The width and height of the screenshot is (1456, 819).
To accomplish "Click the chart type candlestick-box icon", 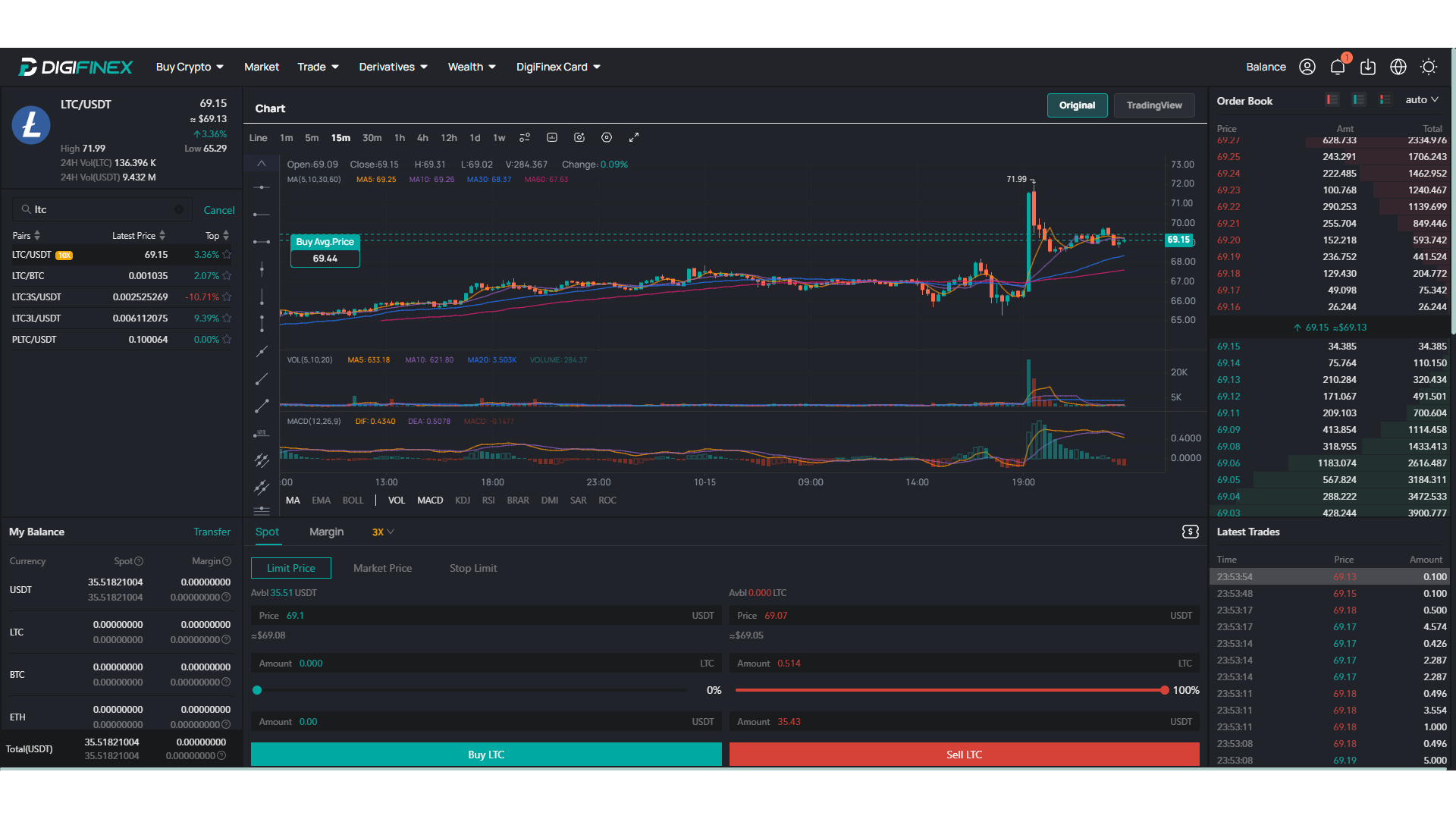I will pyautogui.click(x=552, y=137).
